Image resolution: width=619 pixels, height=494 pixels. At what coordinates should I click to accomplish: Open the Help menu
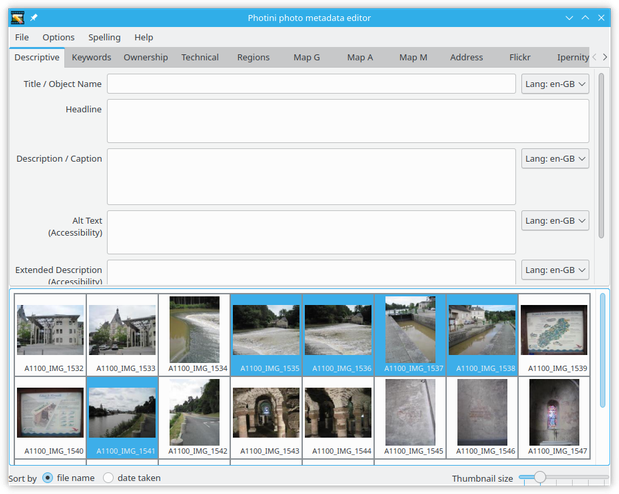coord(144,38)
